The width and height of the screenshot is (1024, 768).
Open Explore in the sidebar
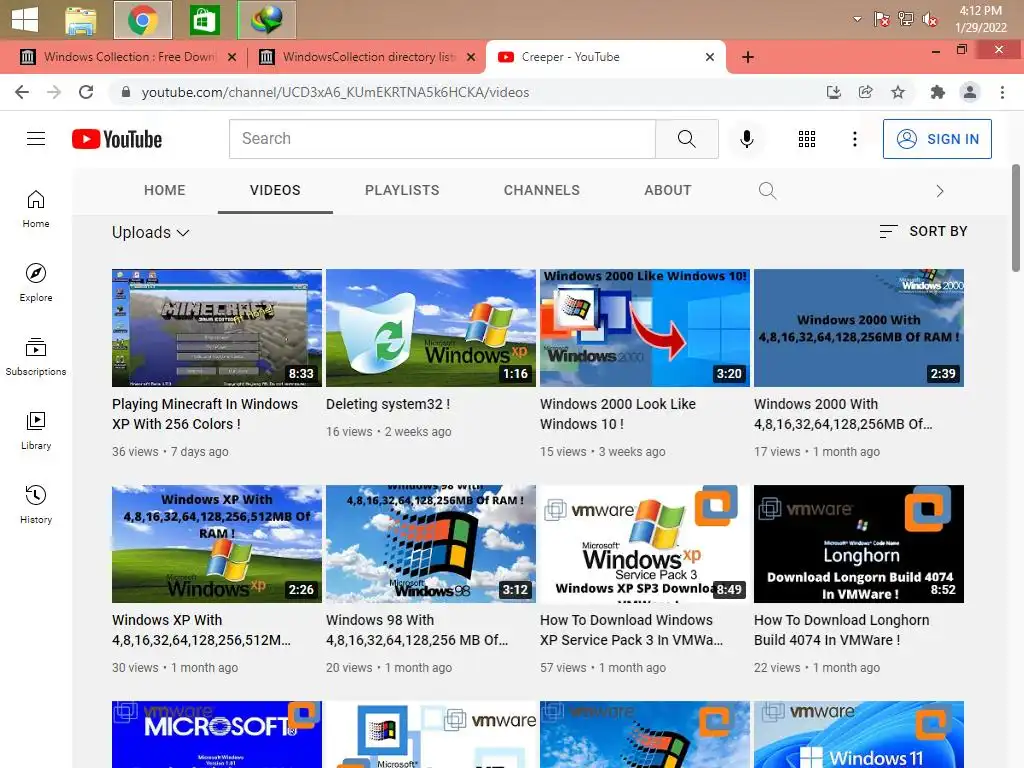click(36, 283)
